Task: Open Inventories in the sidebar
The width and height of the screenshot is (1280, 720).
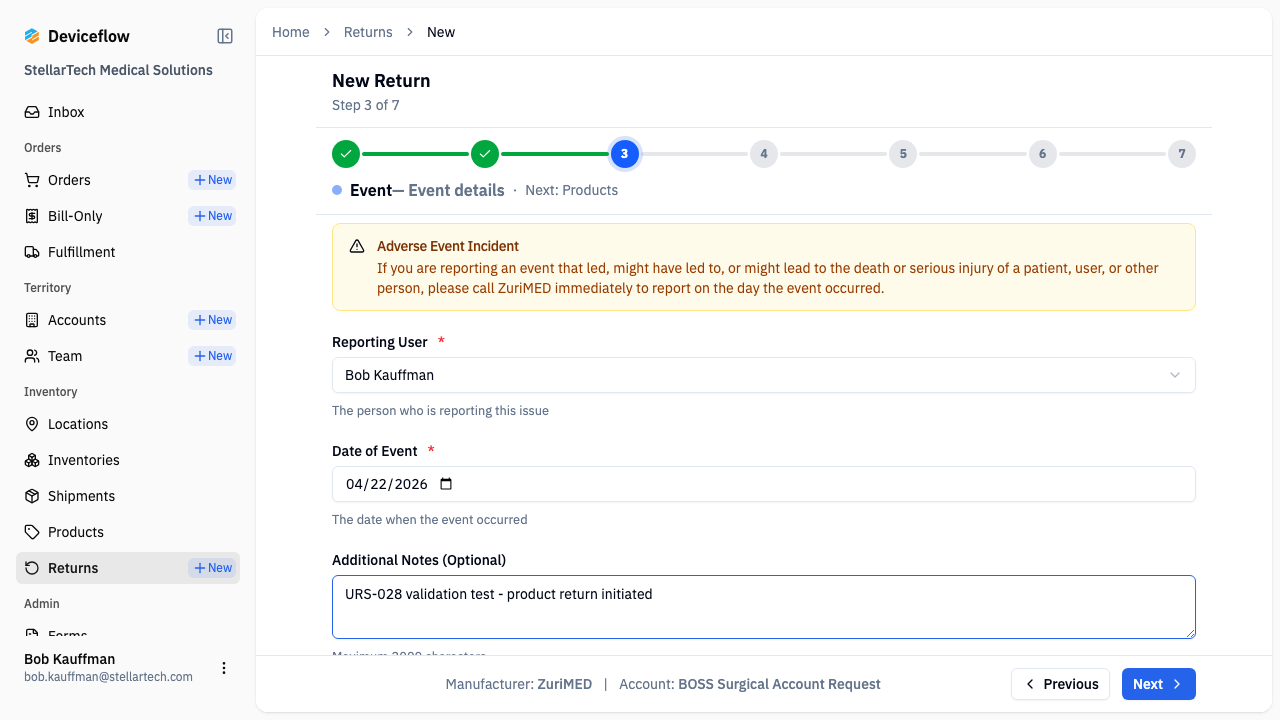Action: click(x=128, y=460)
